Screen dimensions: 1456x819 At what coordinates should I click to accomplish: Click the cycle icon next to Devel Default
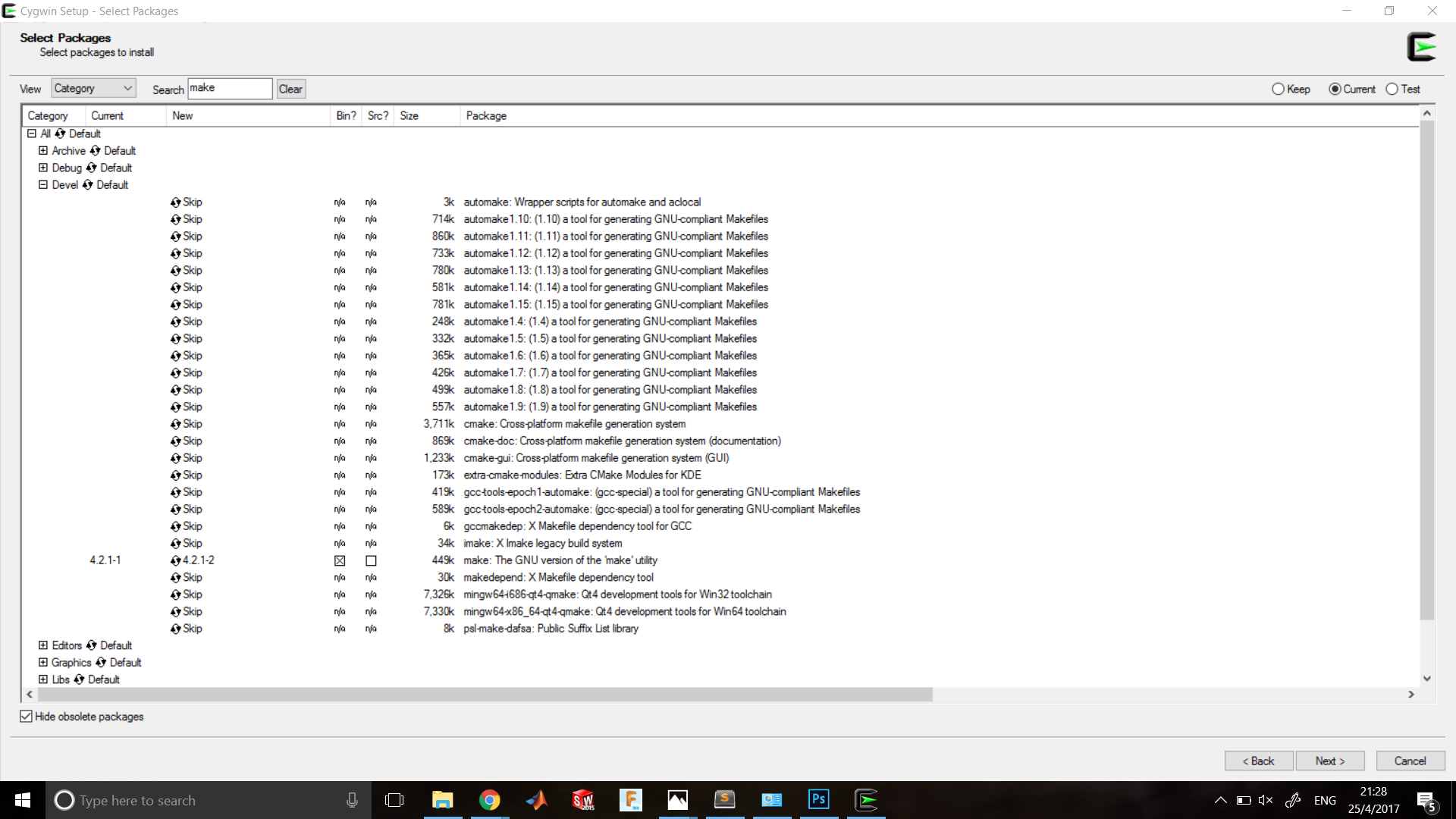click(88, 185)
